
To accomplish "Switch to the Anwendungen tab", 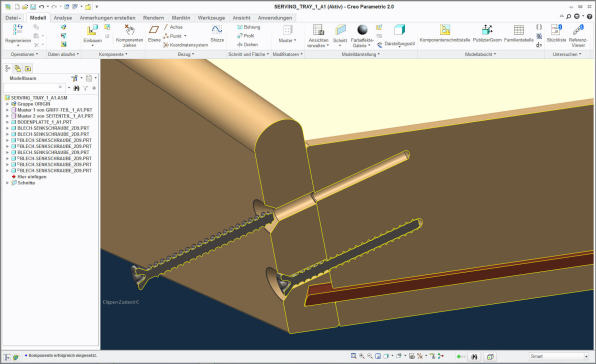I will (x=275, y=18).
